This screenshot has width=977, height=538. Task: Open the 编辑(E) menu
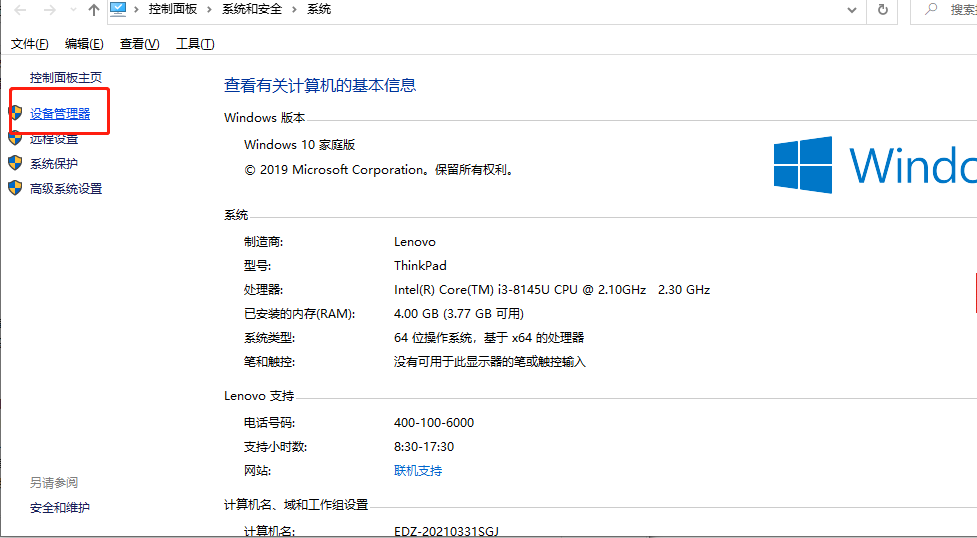point(84,44)
